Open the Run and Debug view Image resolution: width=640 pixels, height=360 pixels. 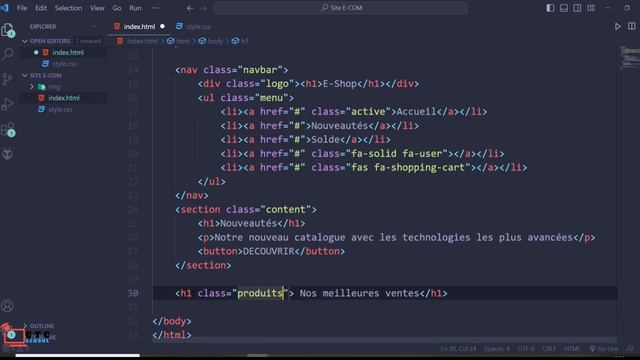pyautogui.click(x=7, y=104)
